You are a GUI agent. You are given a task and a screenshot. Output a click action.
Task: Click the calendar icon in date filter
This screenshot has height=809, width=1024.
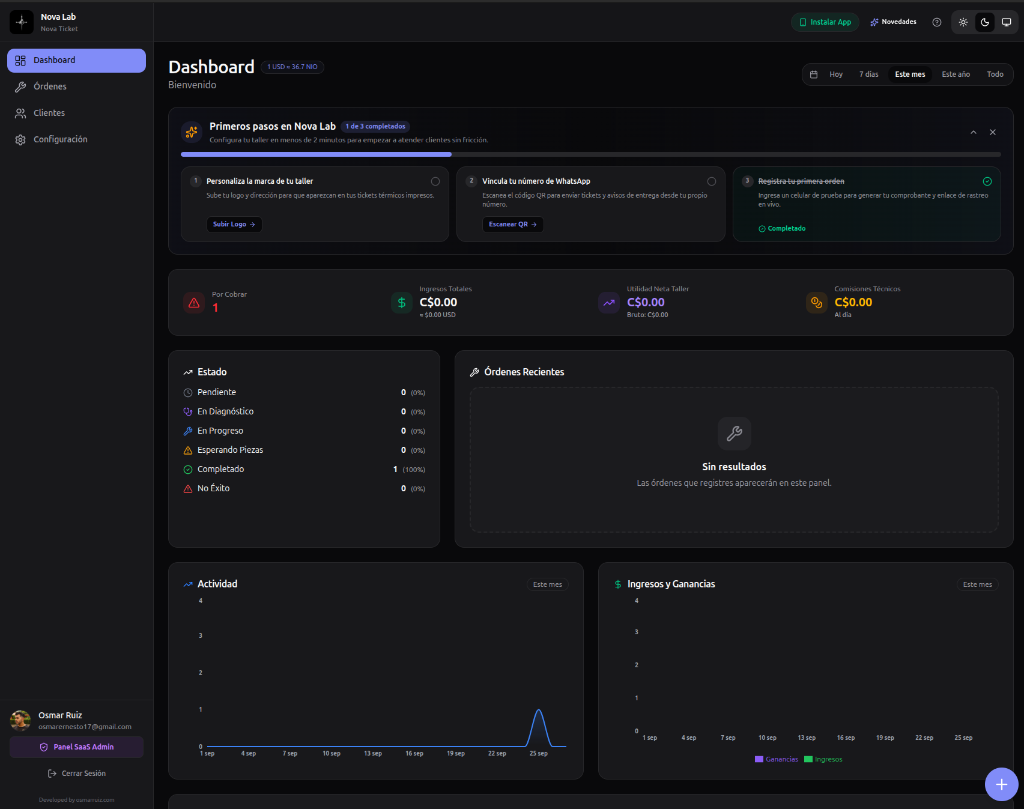coord(814,74)
